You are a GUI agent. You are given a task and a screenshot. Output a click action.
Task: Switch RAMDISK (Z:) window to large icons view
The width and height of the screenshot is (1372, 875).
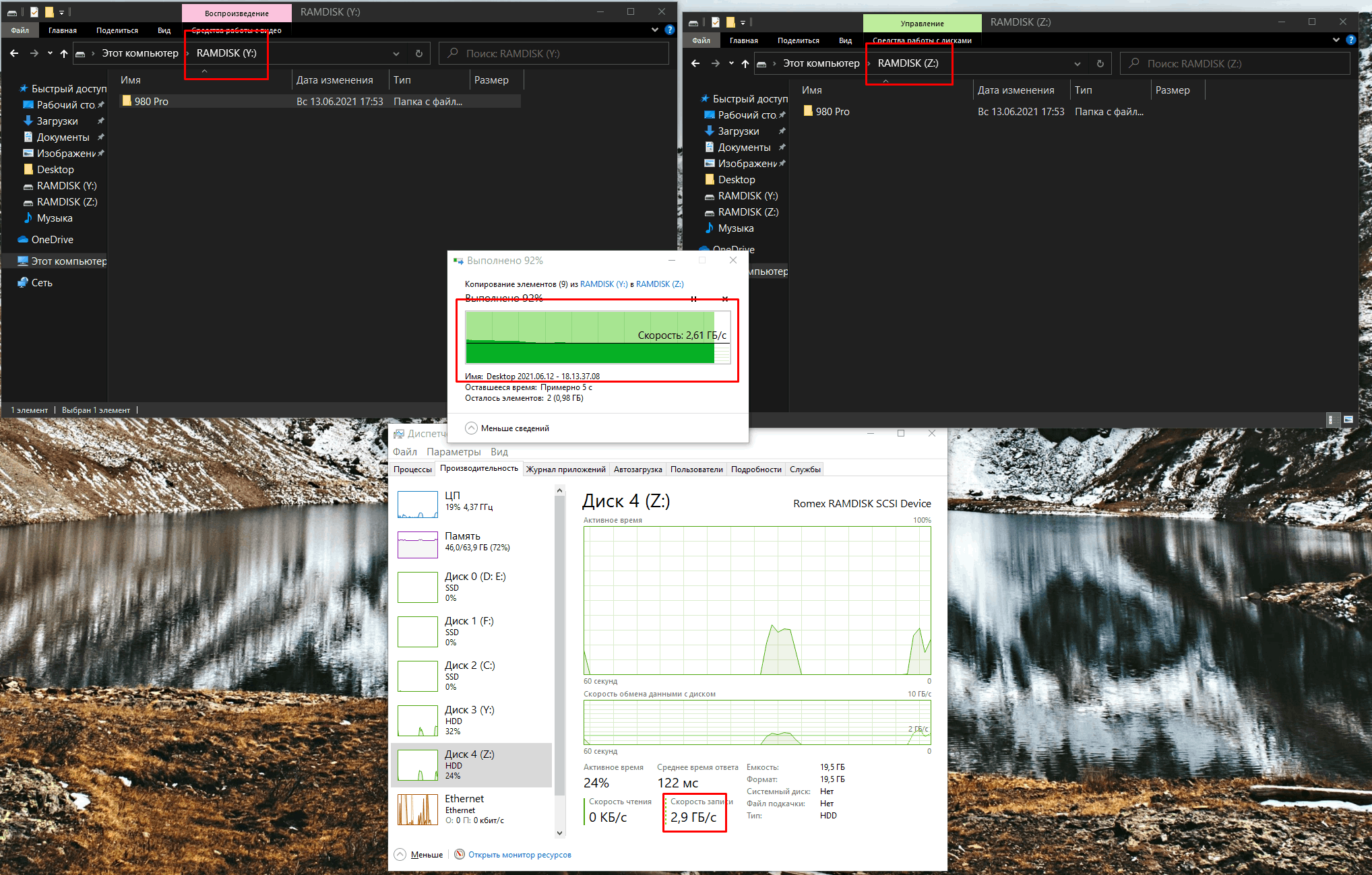point(1348,420)
